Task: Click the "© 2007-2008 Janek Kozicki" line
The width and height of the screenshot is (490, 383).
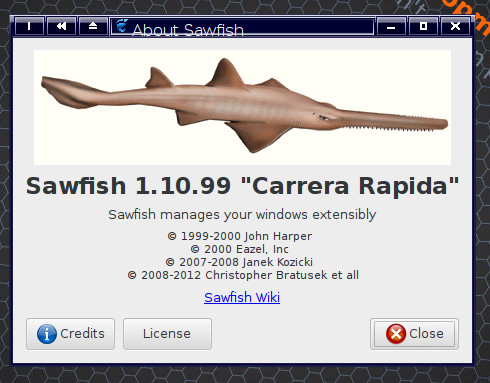Action: point(239,262)
